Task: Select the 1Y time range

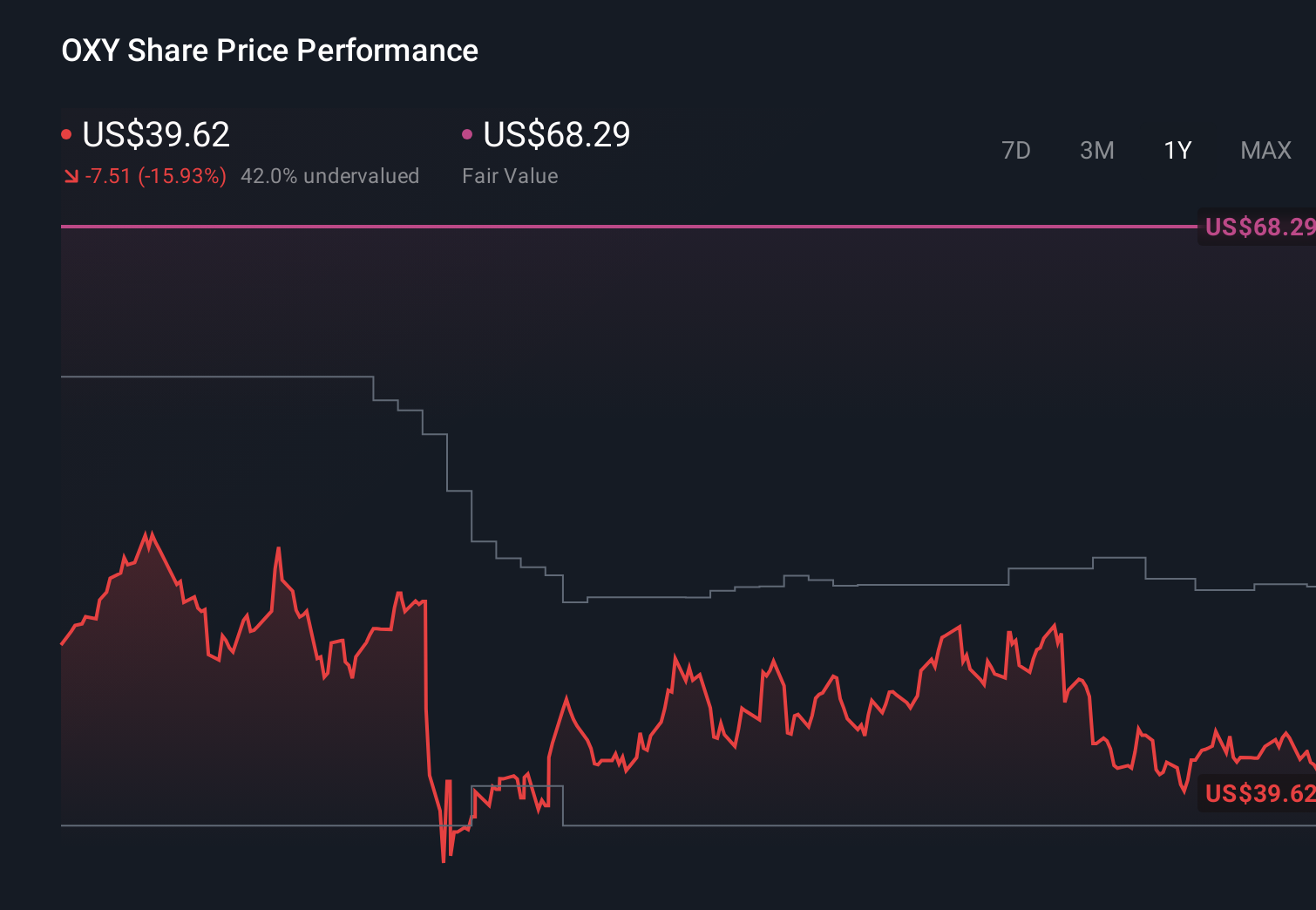Action: 1177,150
